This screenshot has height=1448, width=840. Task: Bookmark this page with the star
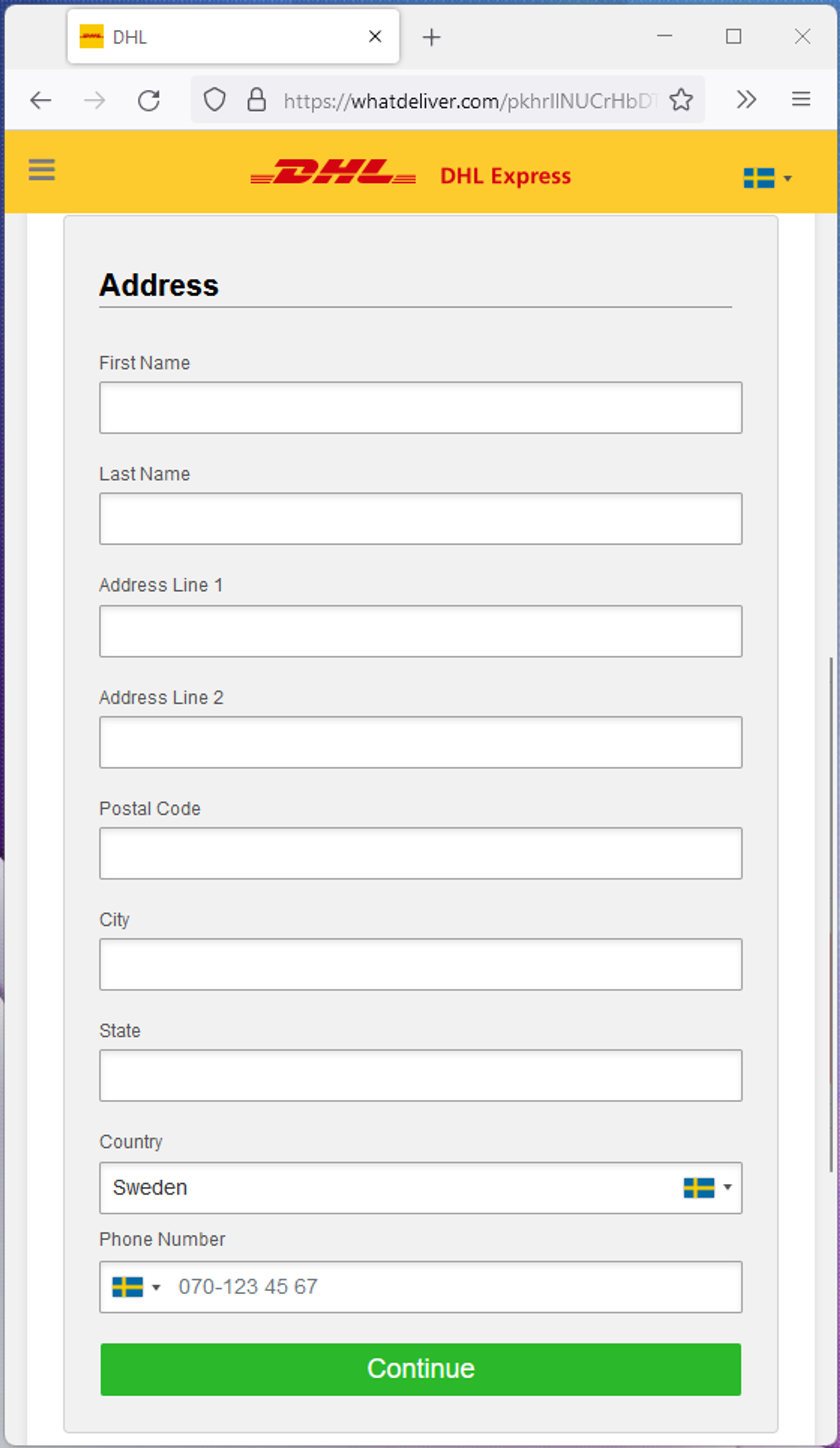pyautogui.click(x=681, y=100)
